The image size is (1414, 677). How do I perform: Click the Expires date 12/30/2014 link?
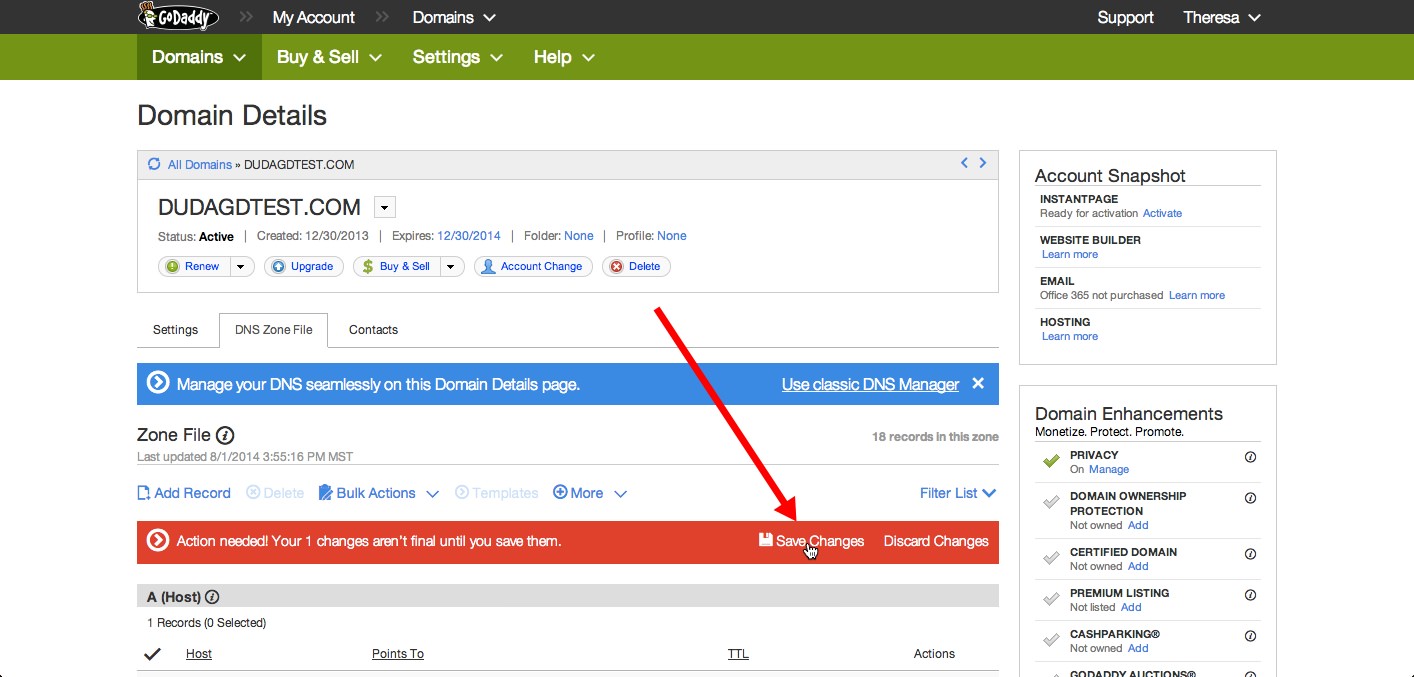(469, 236)
